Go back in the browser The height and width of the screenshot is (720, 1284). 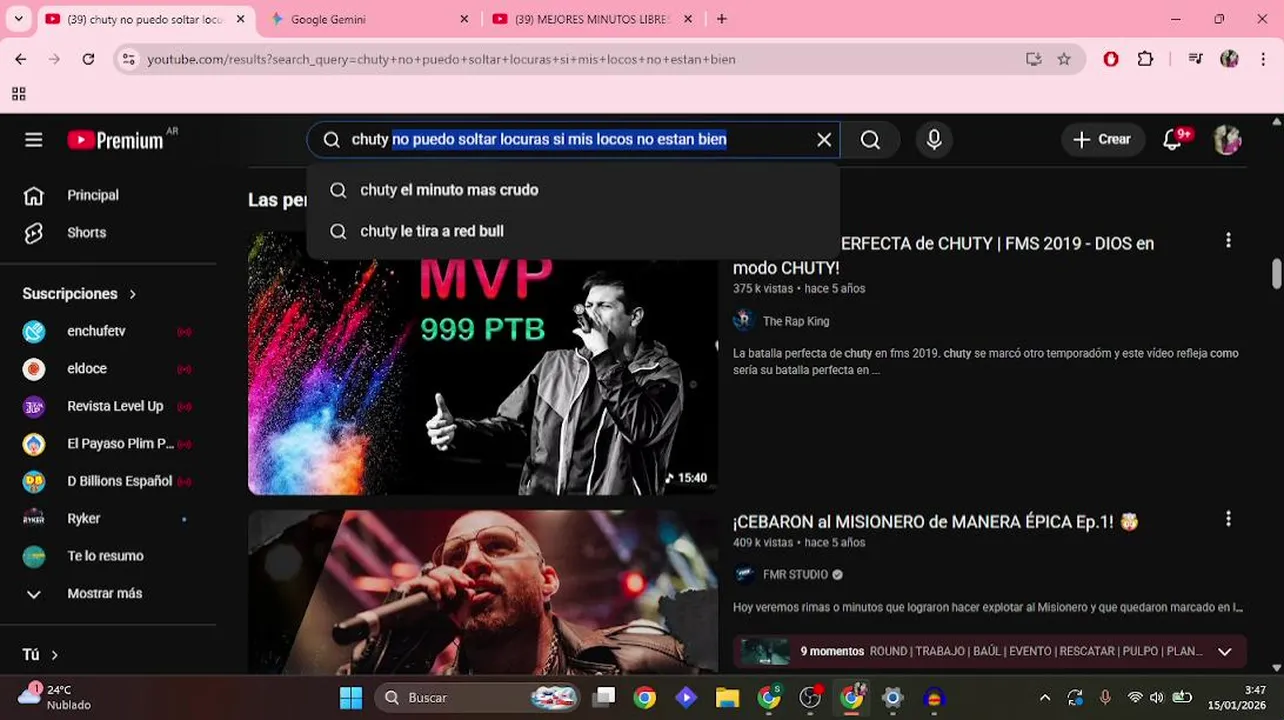[21, 59]
